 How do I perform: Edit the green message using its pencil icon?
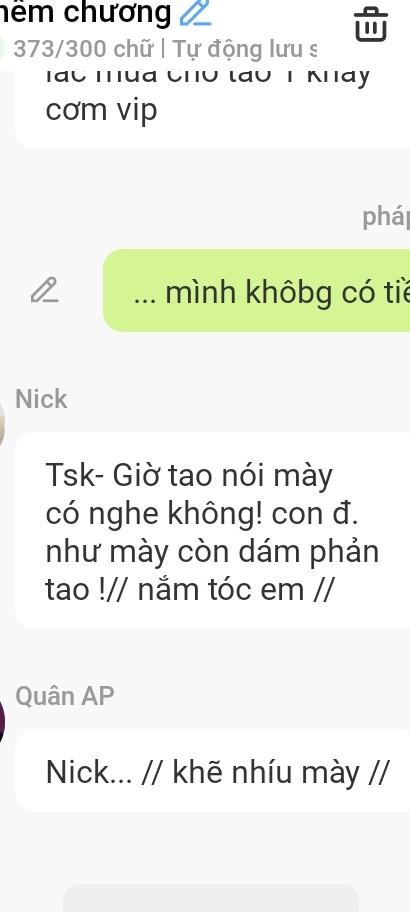(x=45, y=290)
